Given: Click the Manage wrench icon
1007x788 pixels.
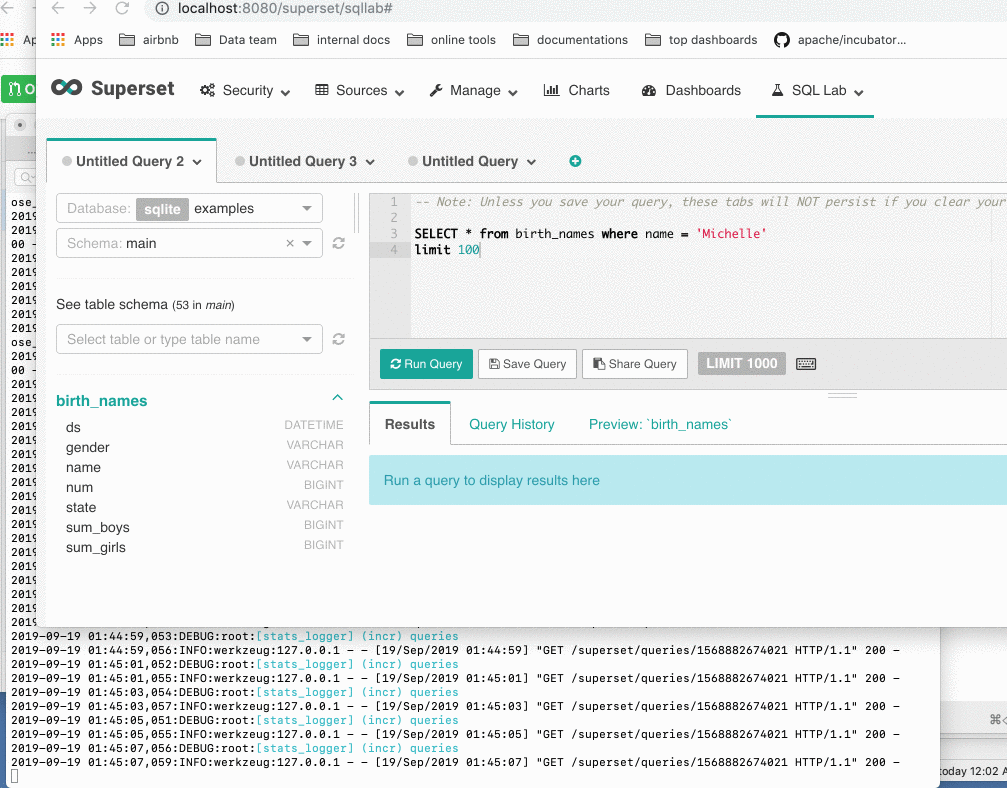Looking at the screenshot, I should [x=436, y=91].
